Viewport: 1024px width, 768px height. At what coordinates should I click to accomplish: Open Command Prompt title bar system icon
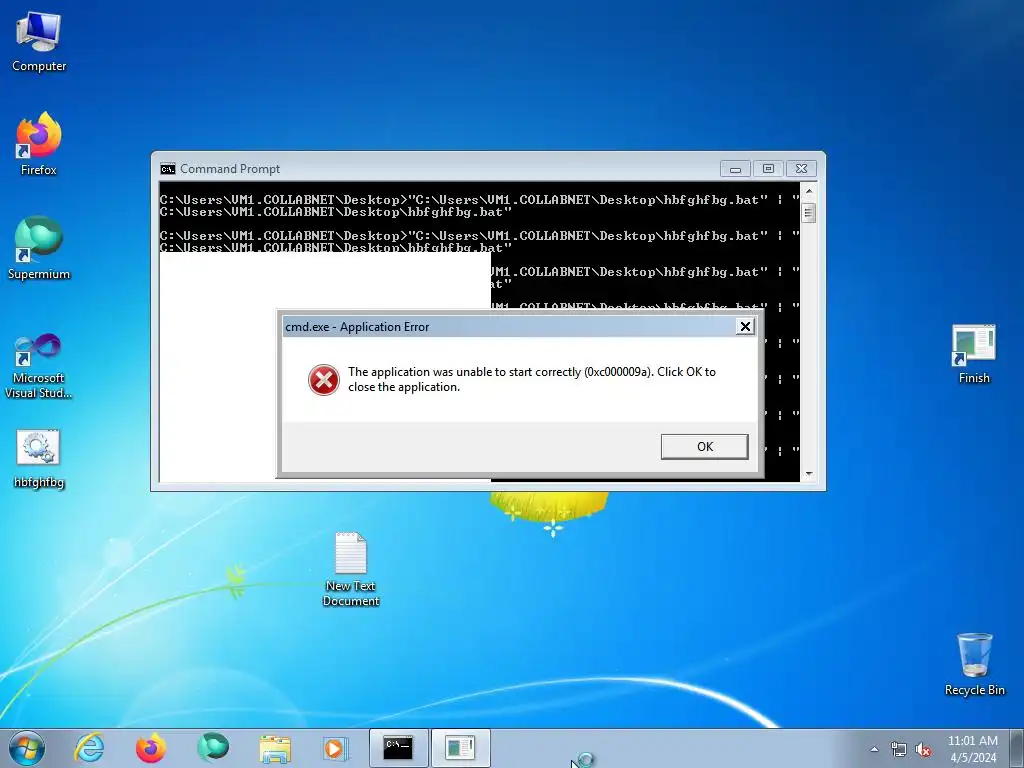[x=168, y=169]
